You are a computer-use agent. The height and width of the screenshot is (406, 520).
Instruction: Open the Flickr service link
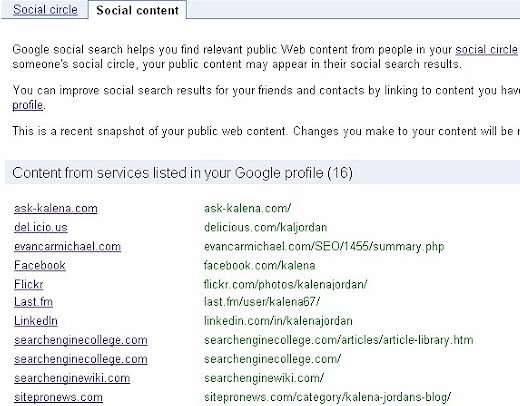tap(29, 284)
